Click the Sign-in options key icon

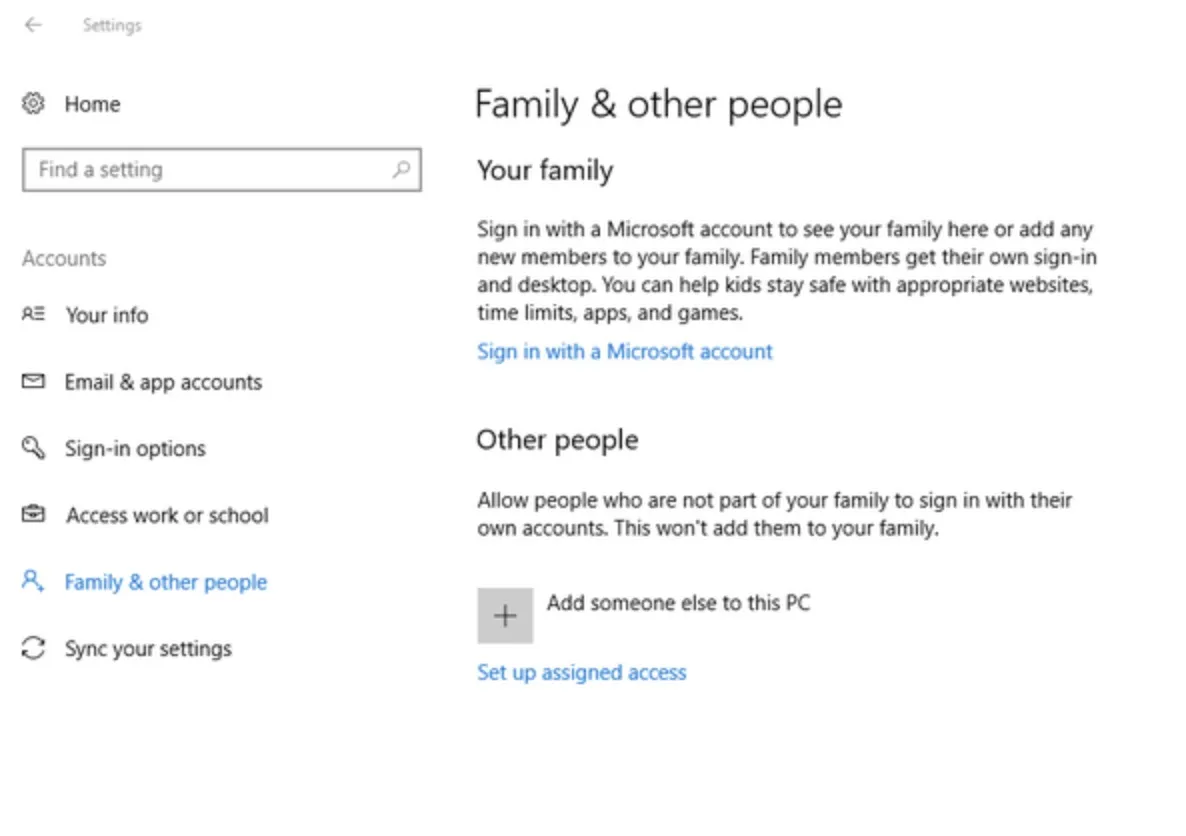pyautogui.click(x=33, y=448)
